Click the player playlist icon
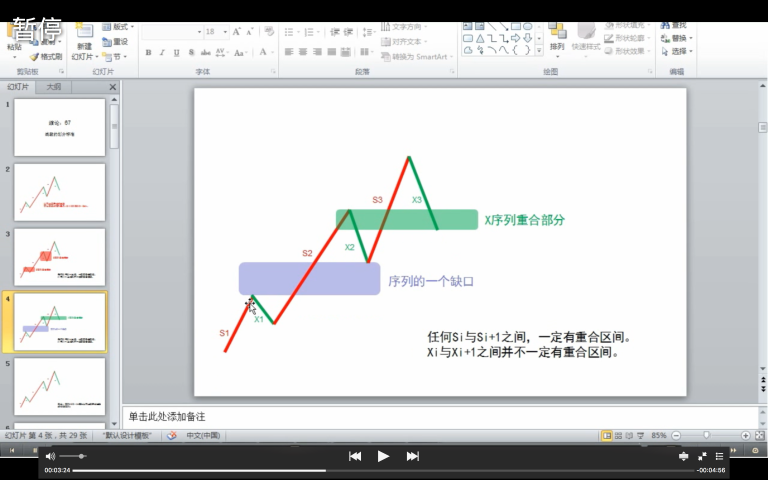The image size is (768, 480). point(719,456)
